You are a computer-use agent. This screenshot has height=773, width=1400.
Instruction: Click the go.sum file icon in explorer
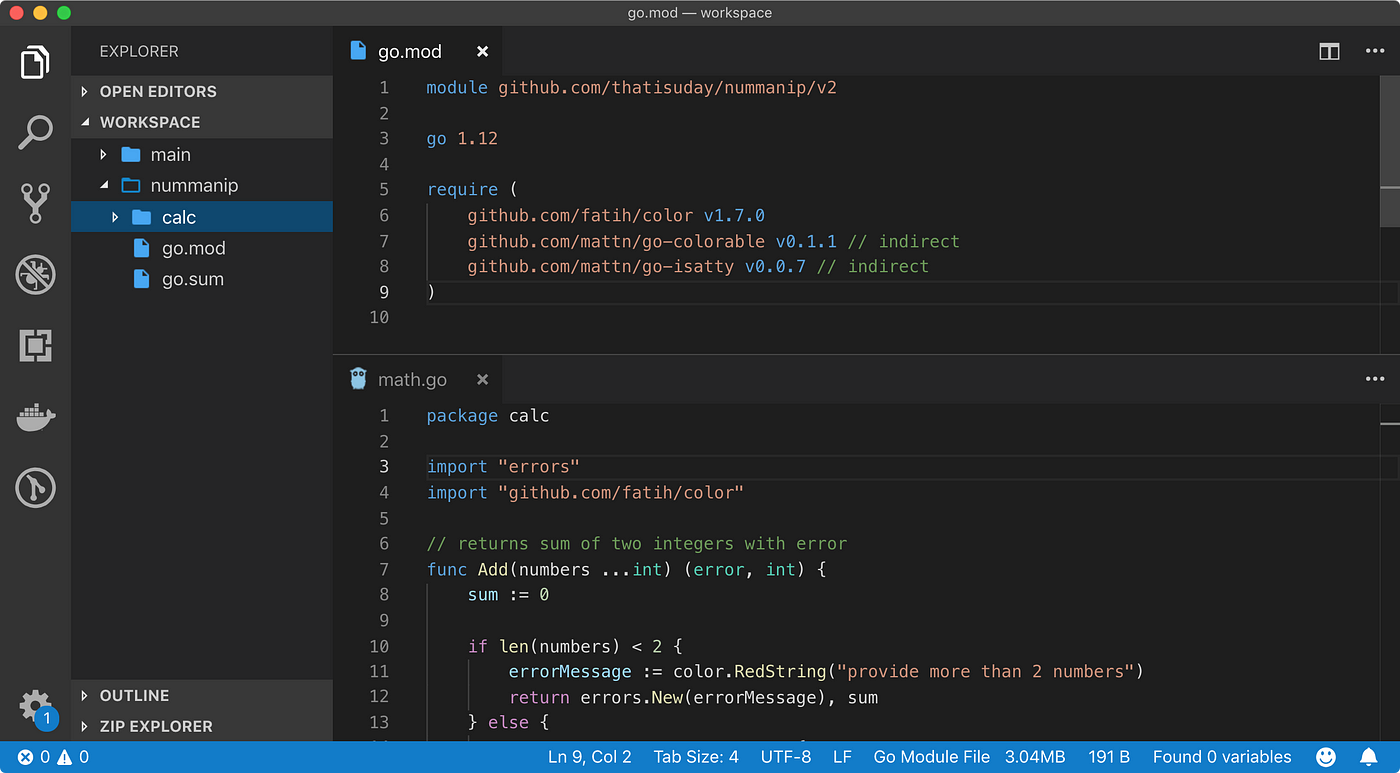point(141,279)
